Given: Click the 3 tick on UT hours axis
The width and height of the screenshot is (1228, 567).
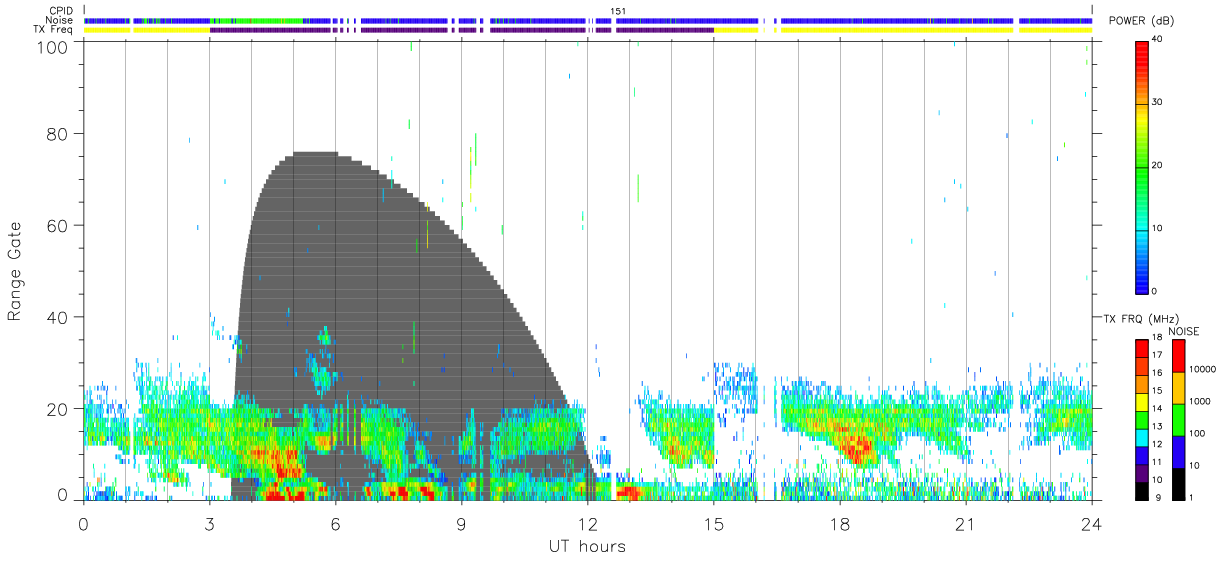Looking at the screenshot, I should [209, 522].
